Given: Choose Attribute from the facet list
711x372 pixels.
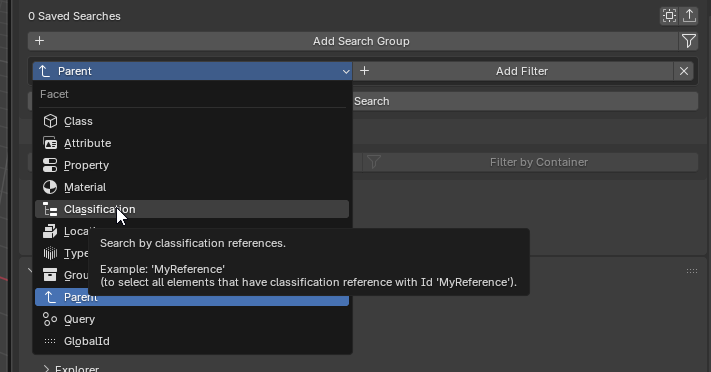Looking at the screenshot, I should [192, 143].
